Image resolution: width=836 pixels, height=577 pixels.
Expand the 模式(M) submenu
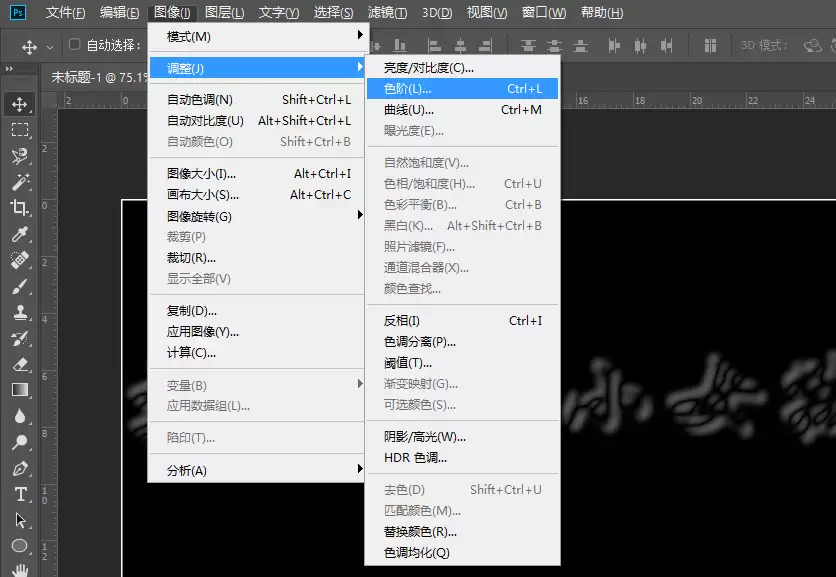click(257, 36)
